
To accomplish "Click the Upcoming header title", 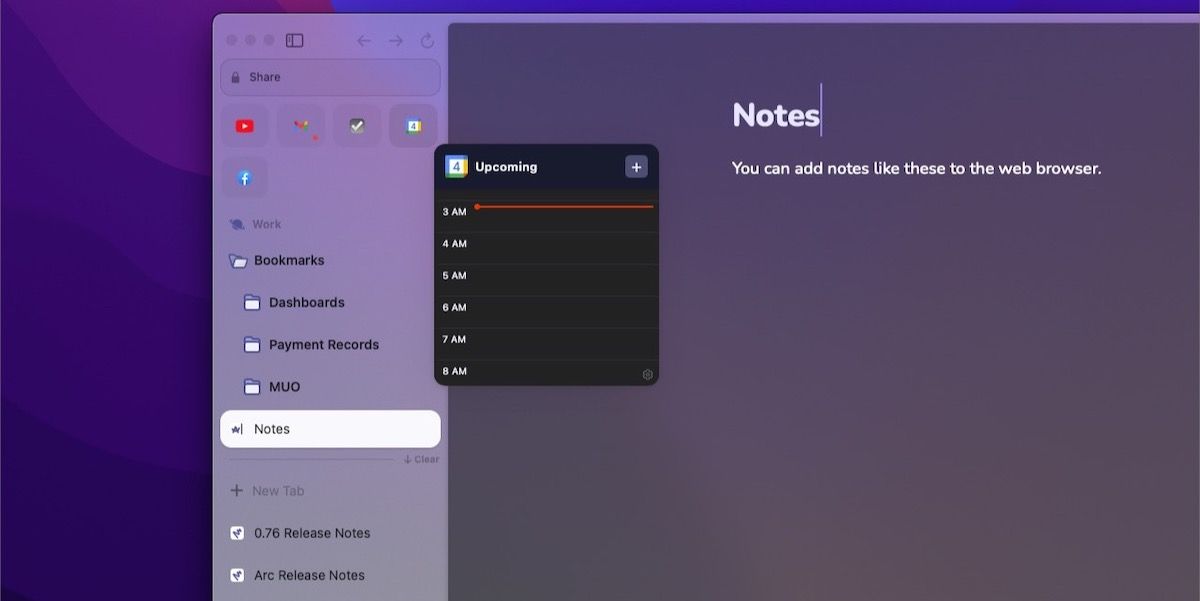I will [x=506, y=167].
